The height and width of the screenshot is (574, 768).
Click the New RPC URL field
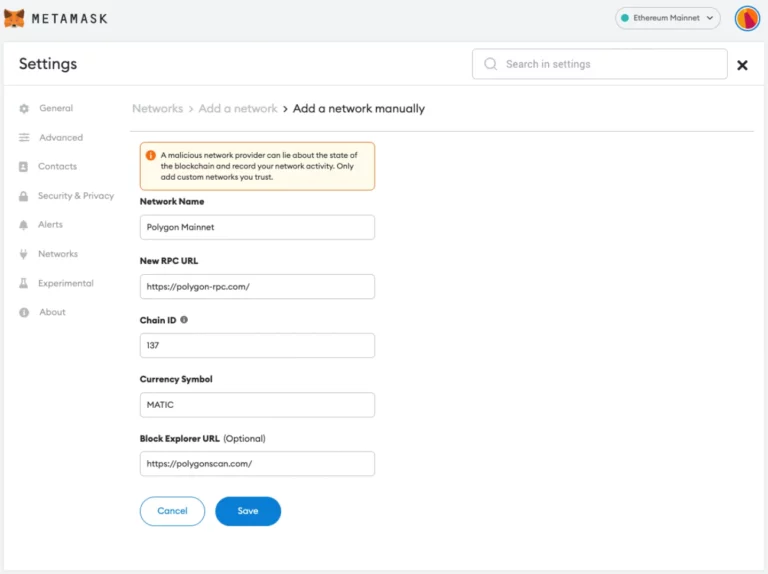pos(257,287)
